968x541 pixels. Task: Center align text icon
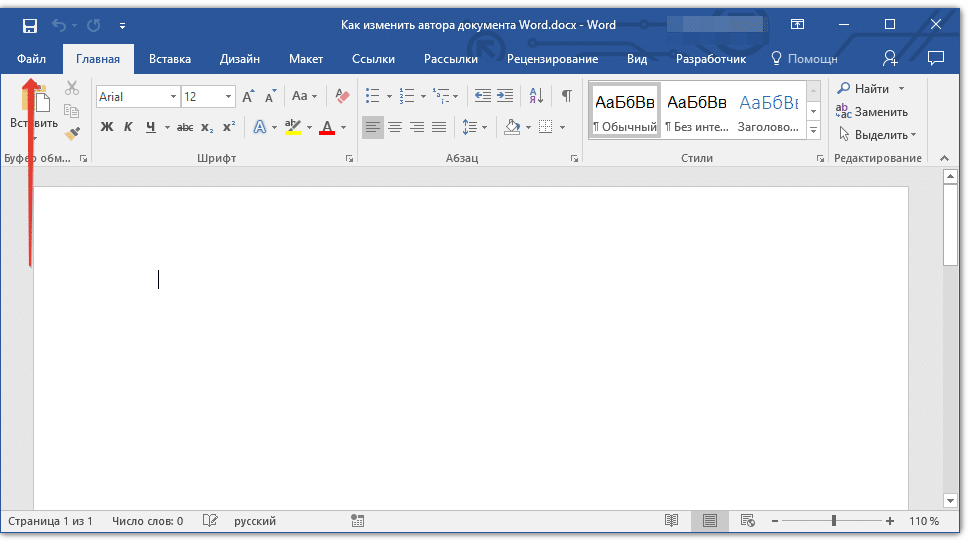pos(394,127)
